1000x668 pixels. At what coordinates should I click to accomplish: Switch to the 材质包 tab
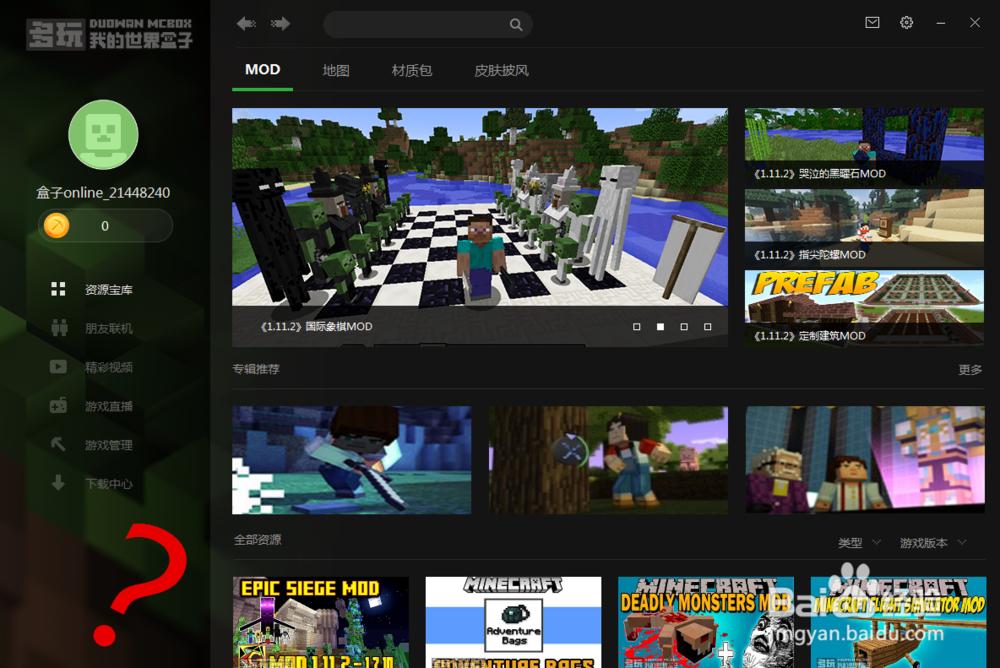412,71
